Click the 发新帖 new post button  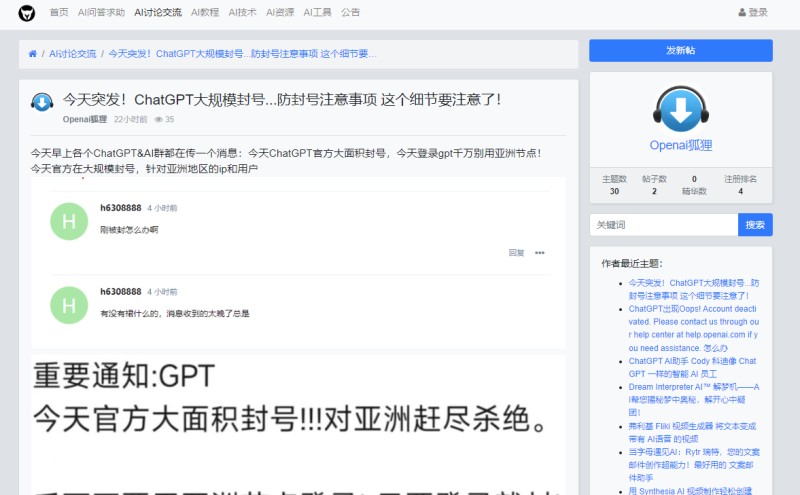(x=681, y=51)
